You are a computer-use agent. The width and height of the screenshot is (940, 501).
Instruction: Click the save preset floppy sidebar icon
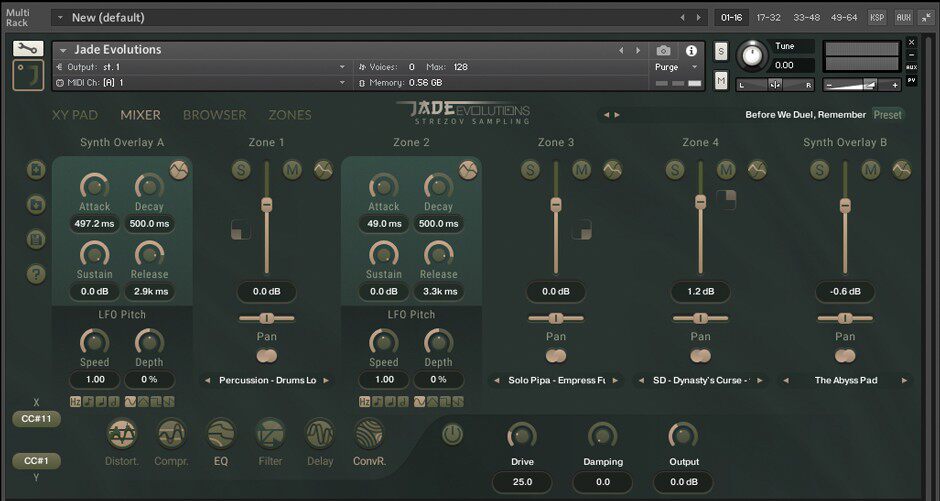pos(36,240)
